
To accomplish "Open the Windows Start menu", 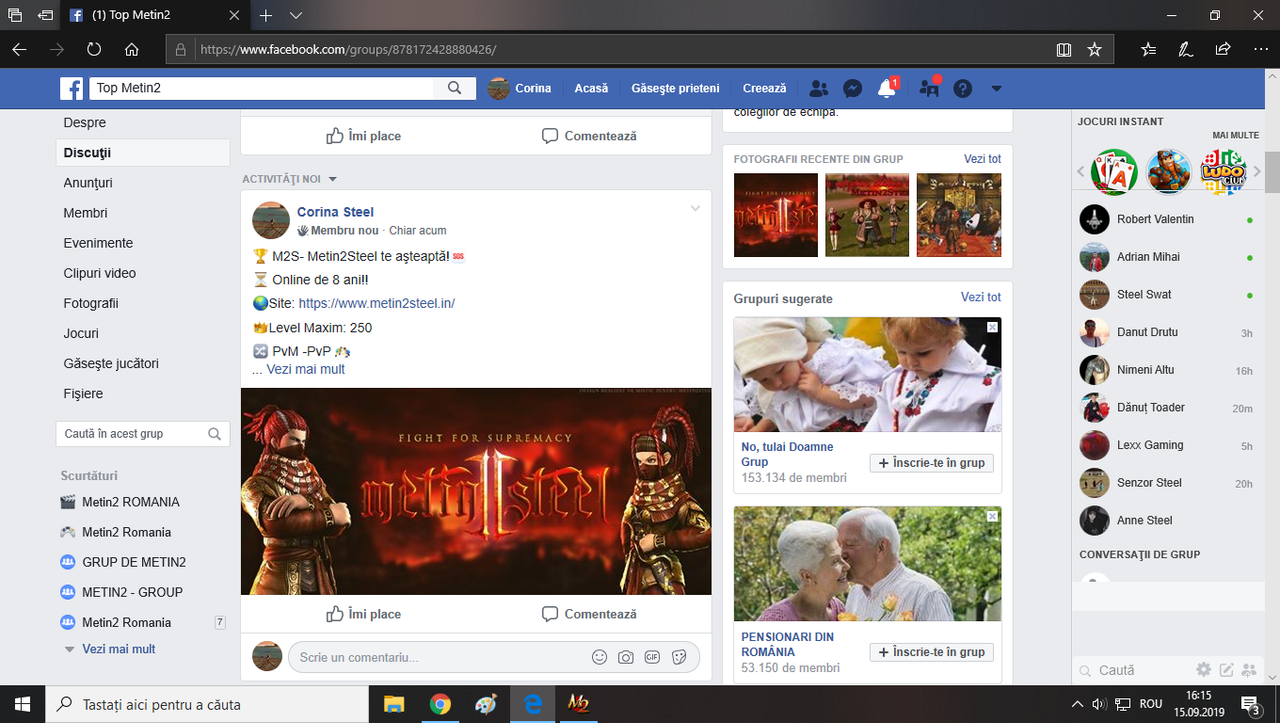I will click(22, 704).
